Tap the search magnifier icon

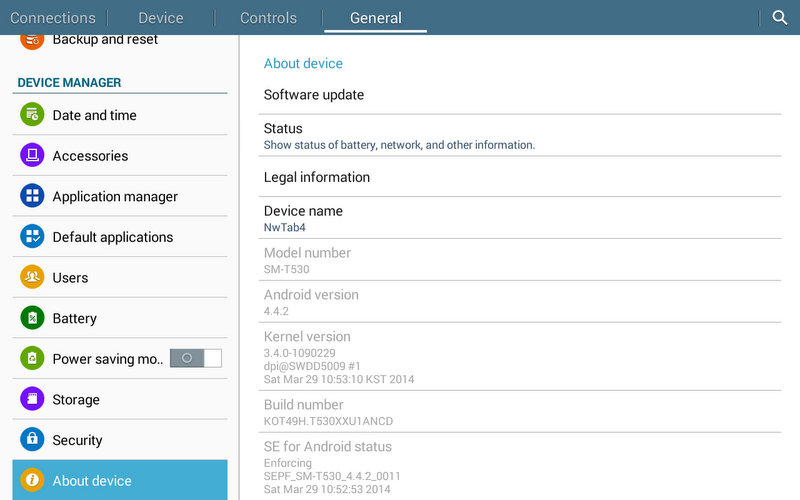click(780, 18)
